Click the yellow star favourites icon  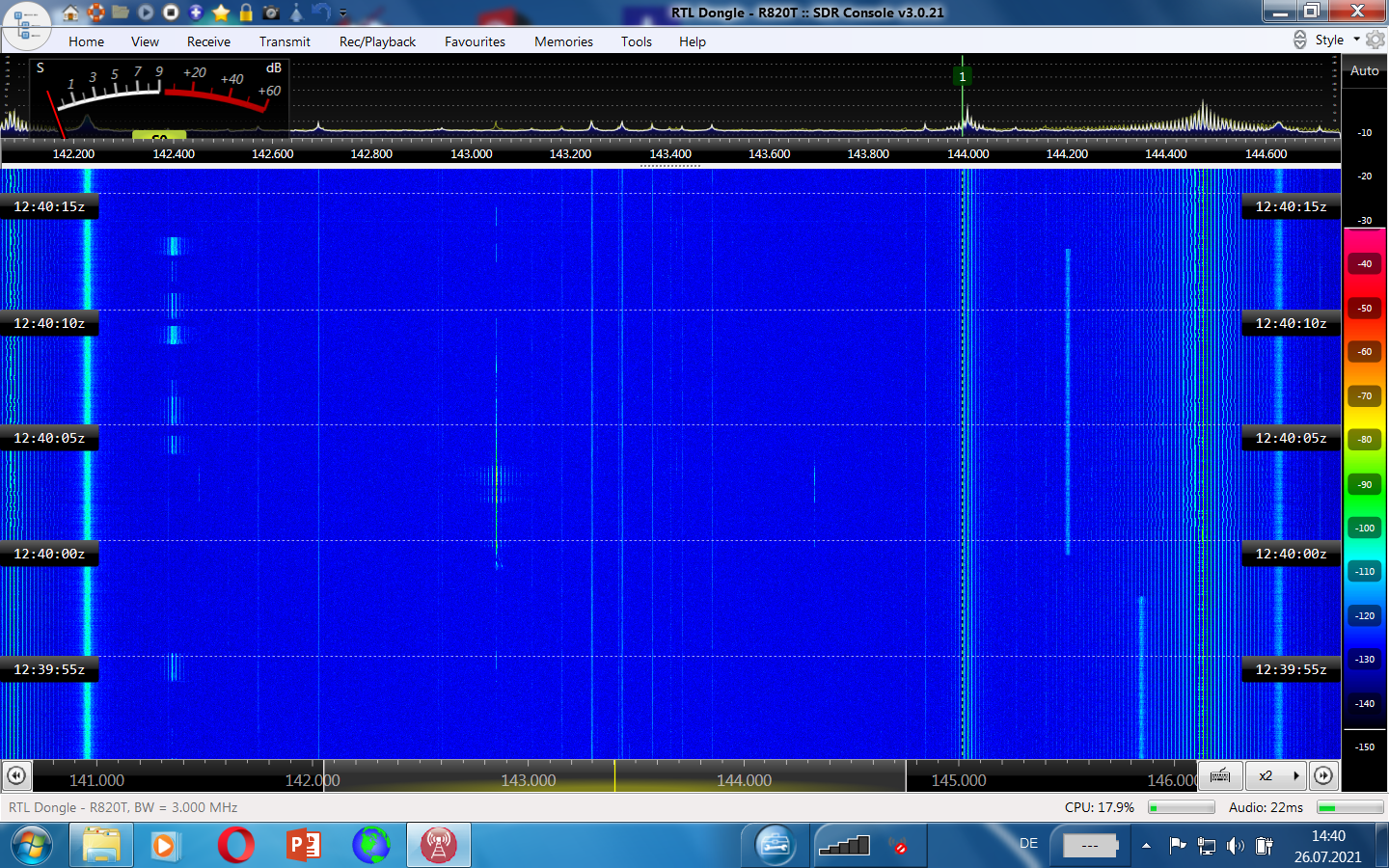[x=221, y=13]
